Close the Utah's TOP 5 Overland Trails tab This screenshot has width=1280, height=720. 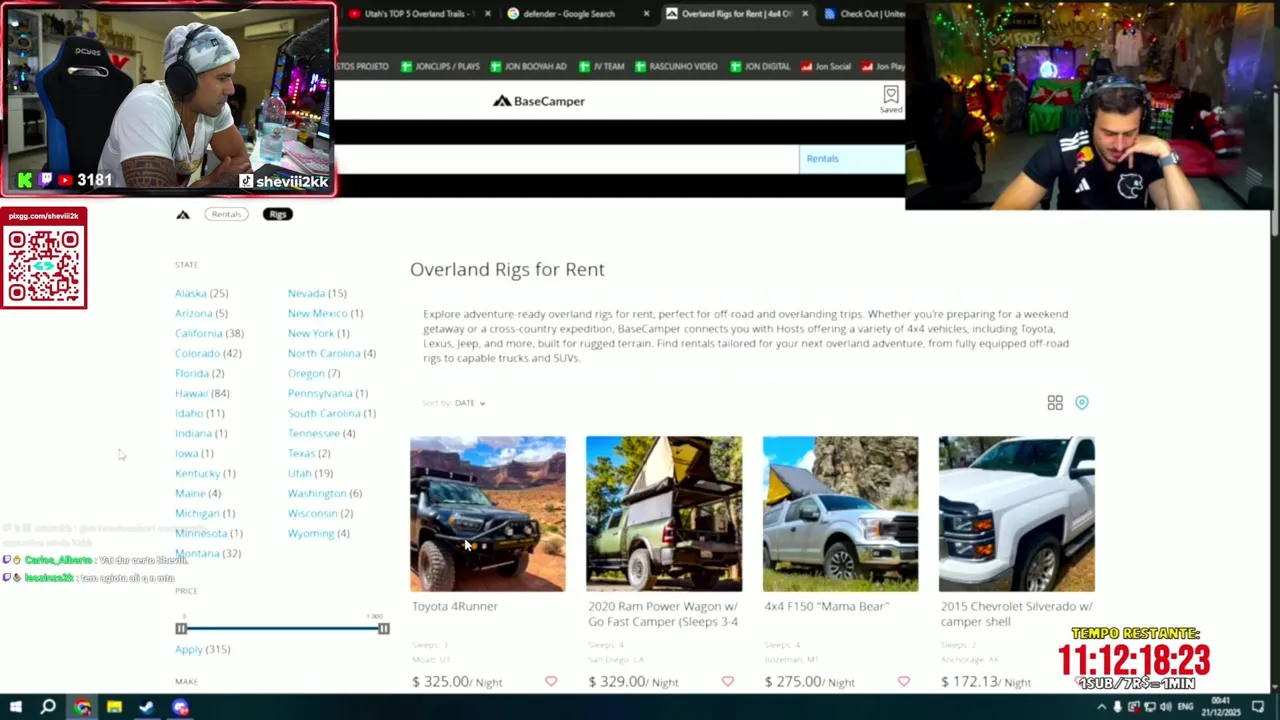pos(488,14)
